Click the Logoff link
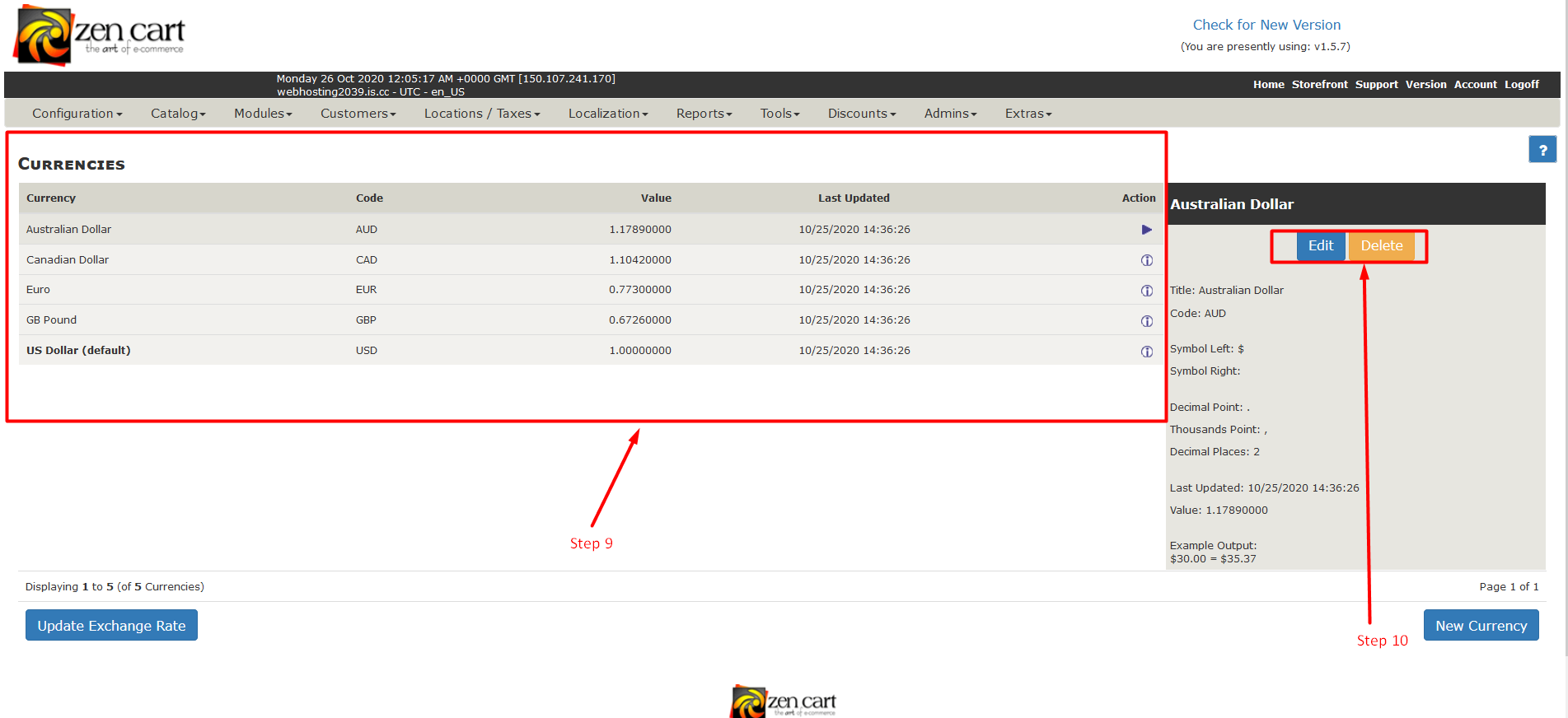 pos(1522,85)
